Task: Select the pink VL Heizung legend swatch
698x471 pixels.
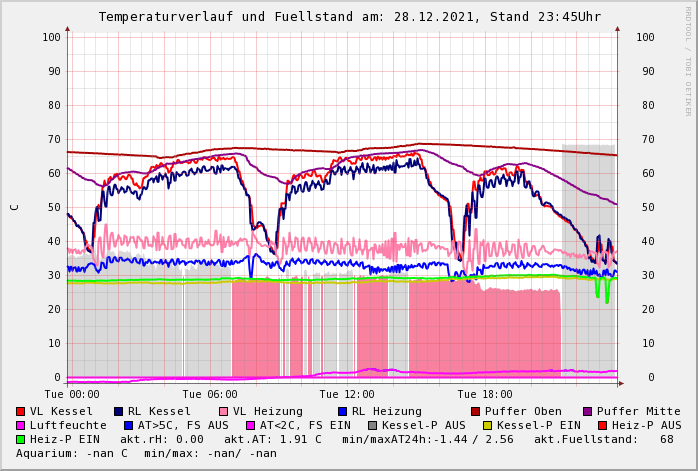Action: point(224,411)
